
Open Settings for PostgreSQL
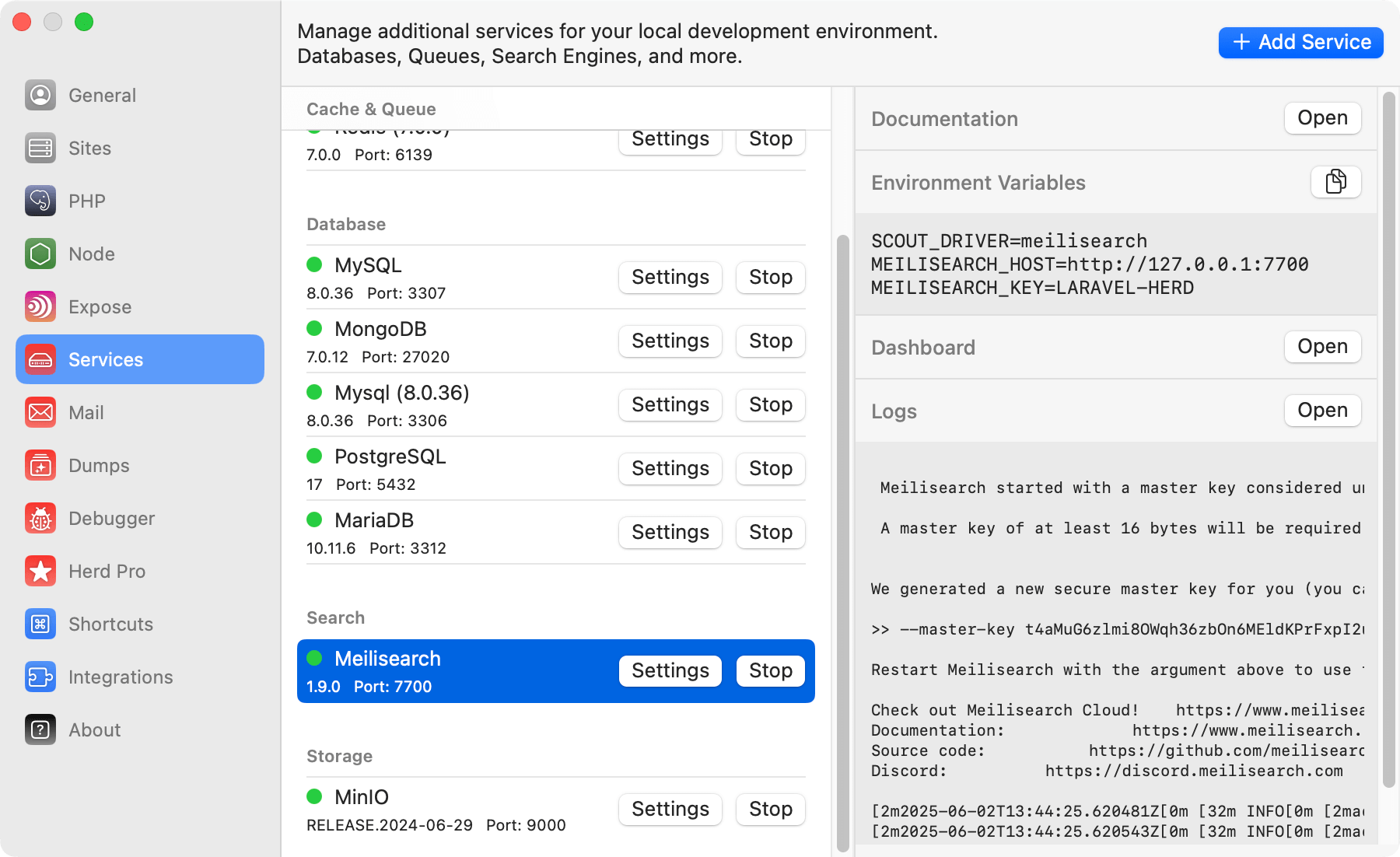click(670, 468)
